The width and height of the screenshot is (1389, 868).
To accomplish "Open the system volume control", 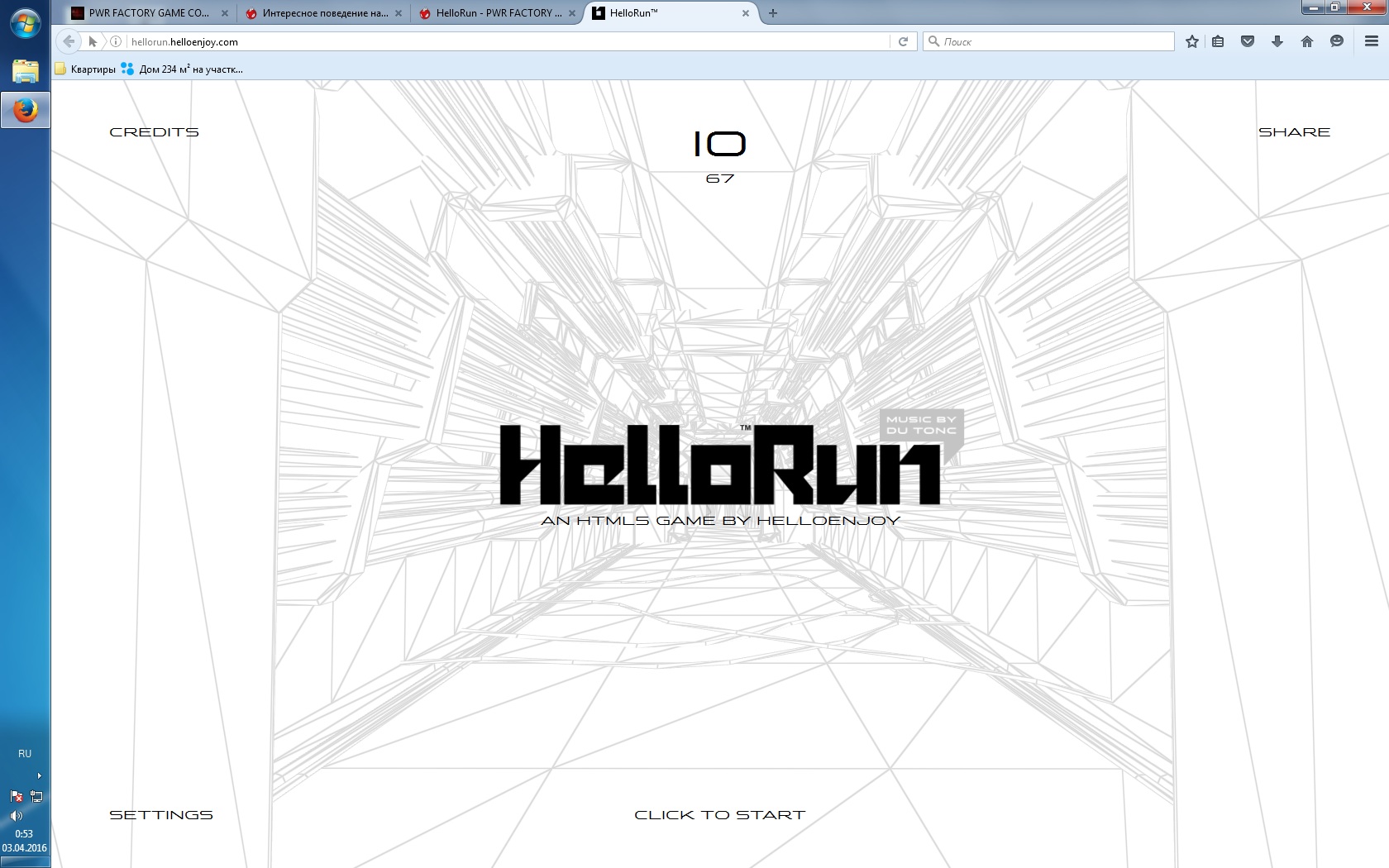I will (x=16, y=816).
